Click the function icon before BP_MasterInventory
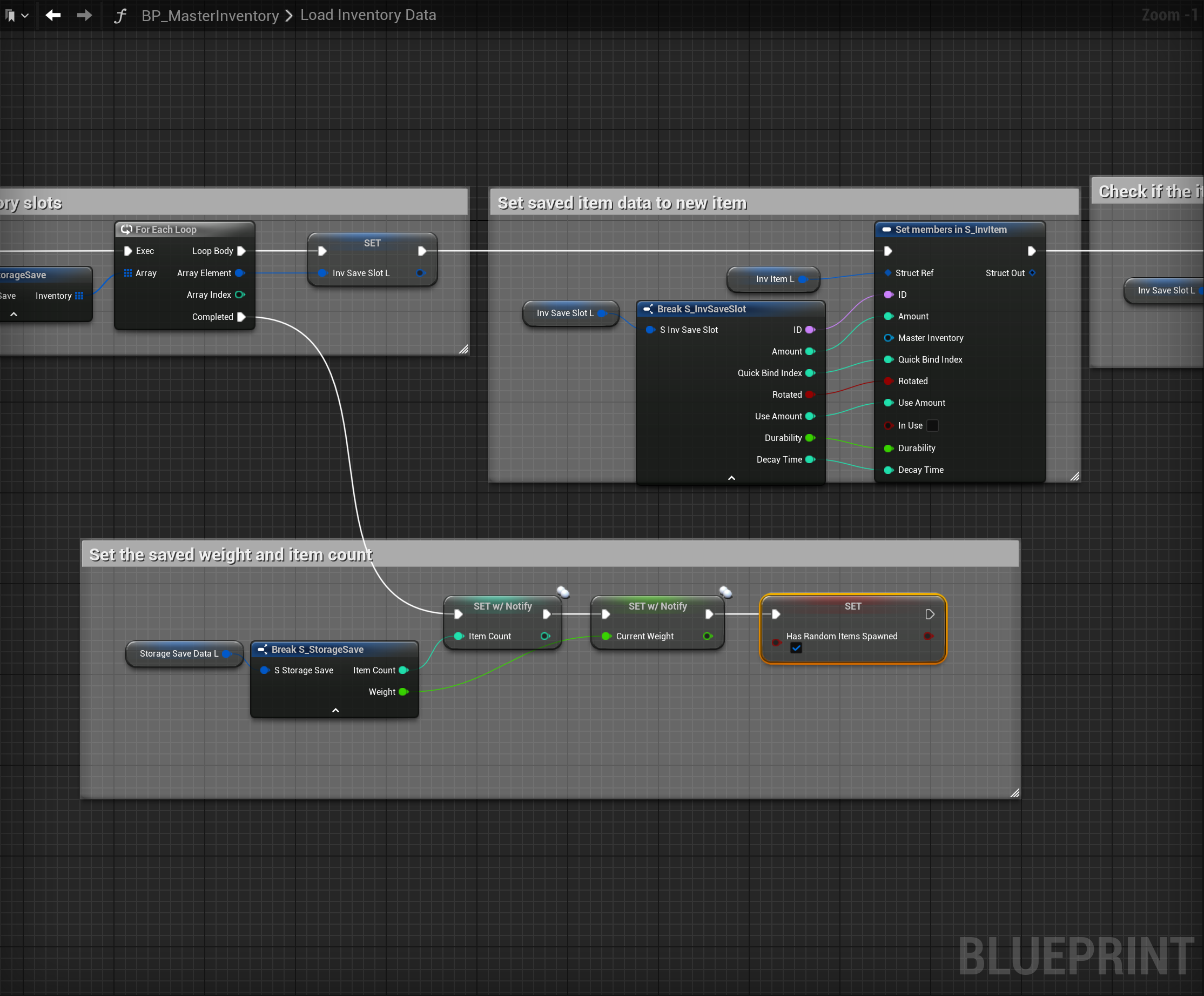 120,16
